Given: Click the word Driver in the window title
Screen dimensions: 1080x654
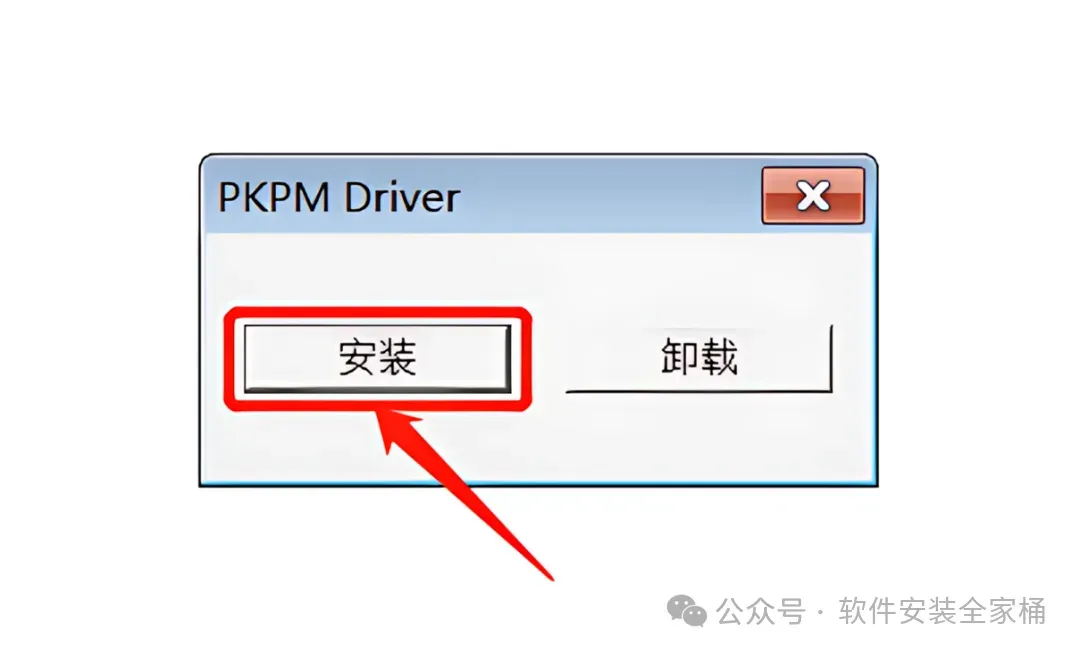Looking at the screenshot, I should [402, 198].
